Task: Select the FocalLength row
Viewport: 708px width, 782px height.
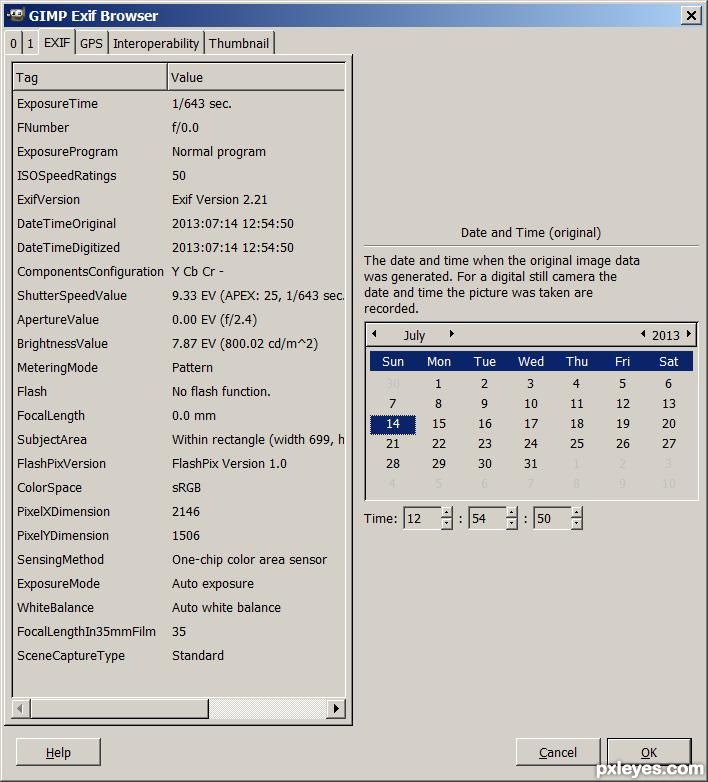Action: click(x=179, y=415)
